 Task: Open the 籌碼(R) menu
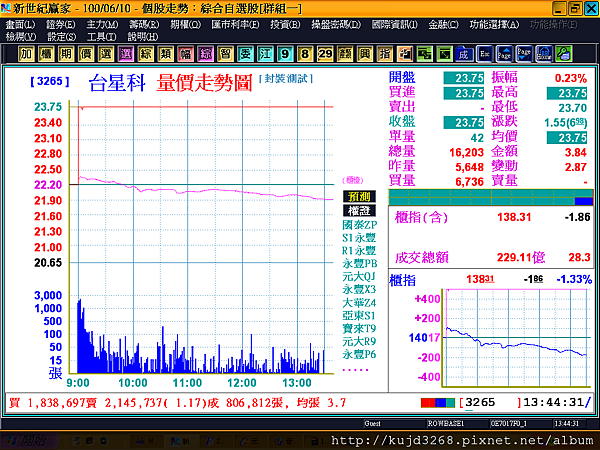click(x=144, y=25)
